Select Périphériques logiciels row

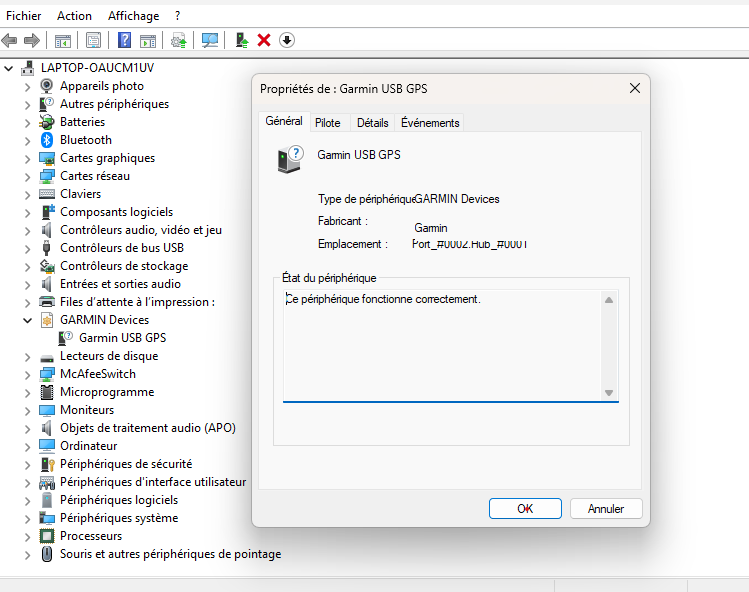coord(119,500)
